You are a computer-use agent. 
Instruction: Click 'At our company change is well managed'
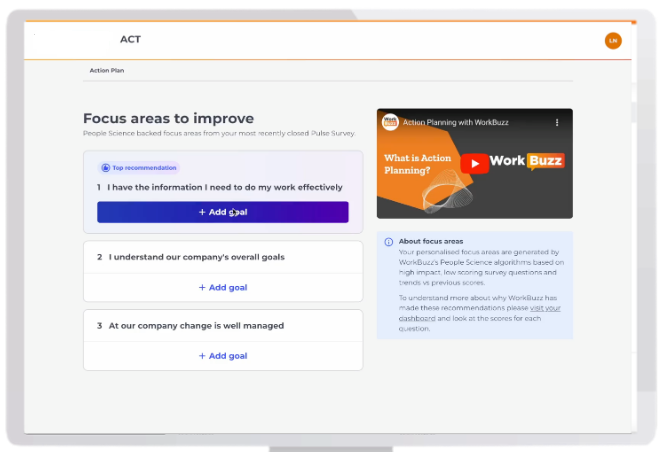pos(196,326)
